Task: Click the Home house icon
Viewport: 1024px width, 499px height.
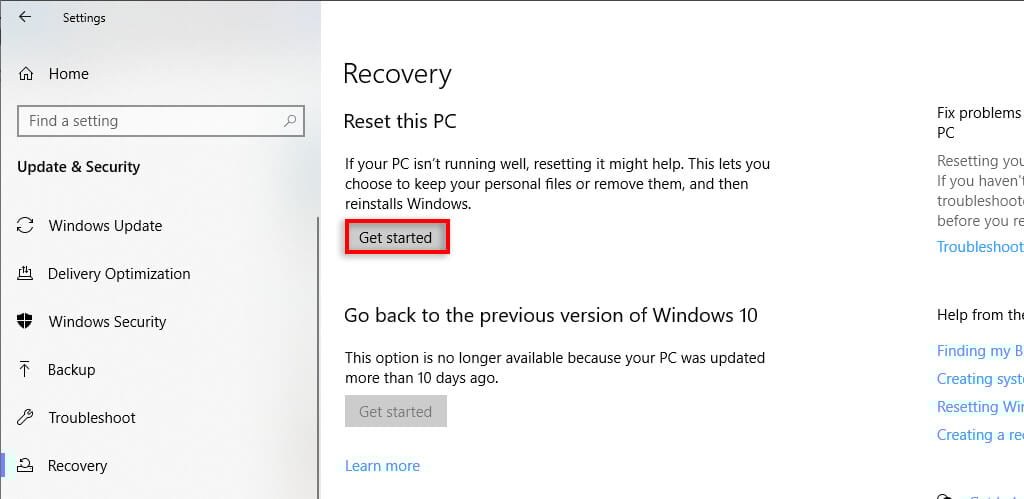Action: (x=26, y=74)
